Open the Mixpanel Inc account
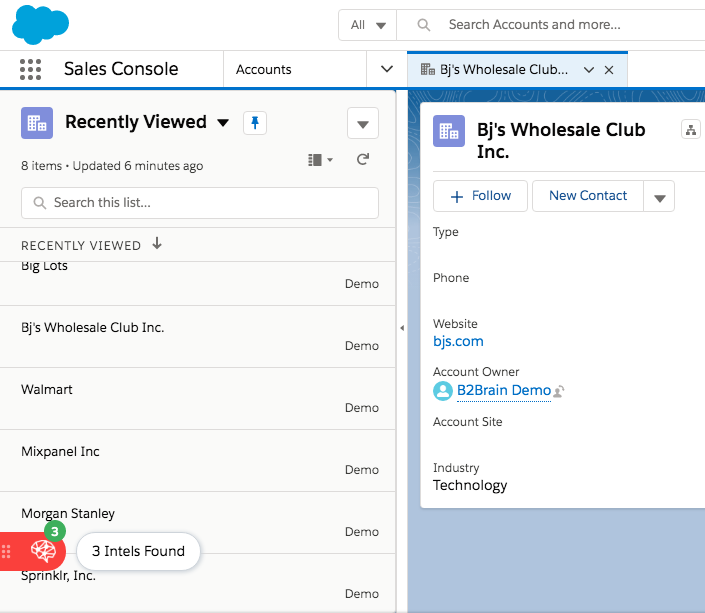The height and width of the screenshot is (613, 705). click(198, 461)
